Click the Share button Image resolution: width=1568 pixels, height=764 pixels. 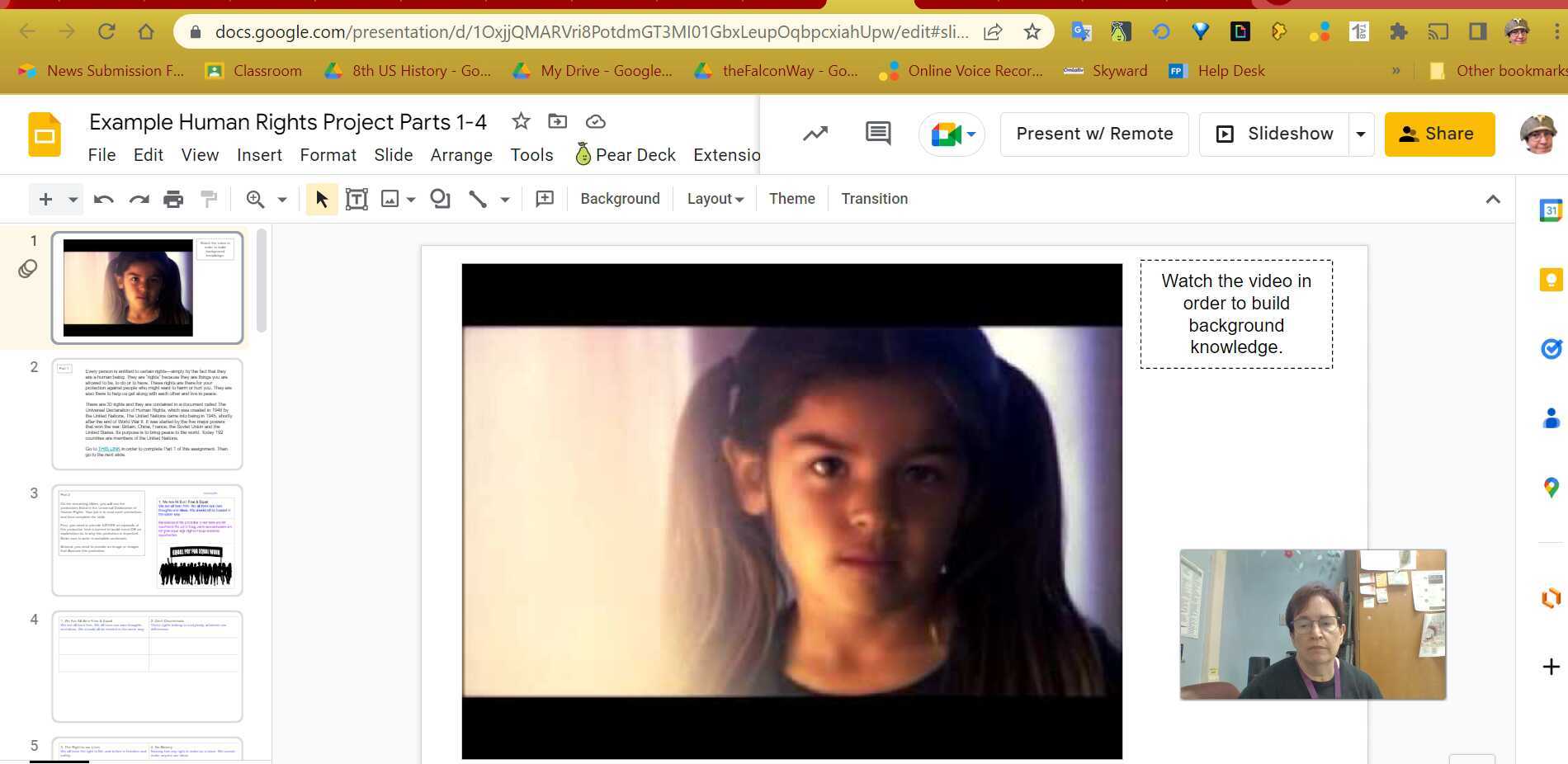pos(1439,133)
